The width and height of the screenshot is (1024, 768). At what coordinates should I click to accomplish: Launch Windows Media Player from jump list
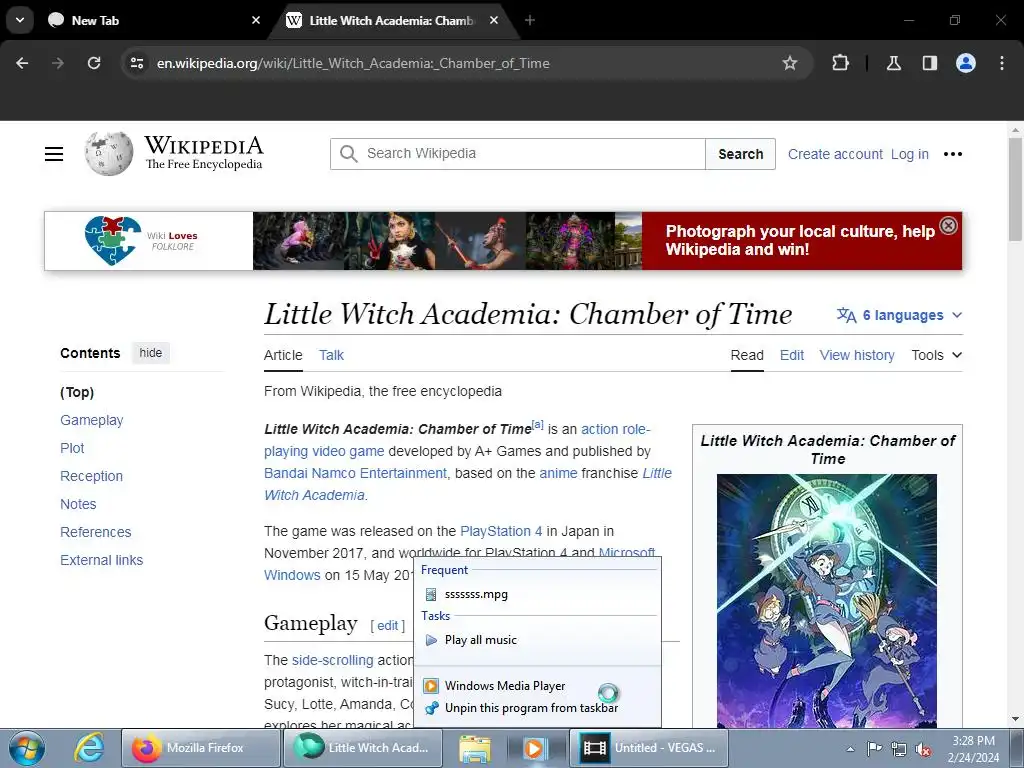(537, 686)
